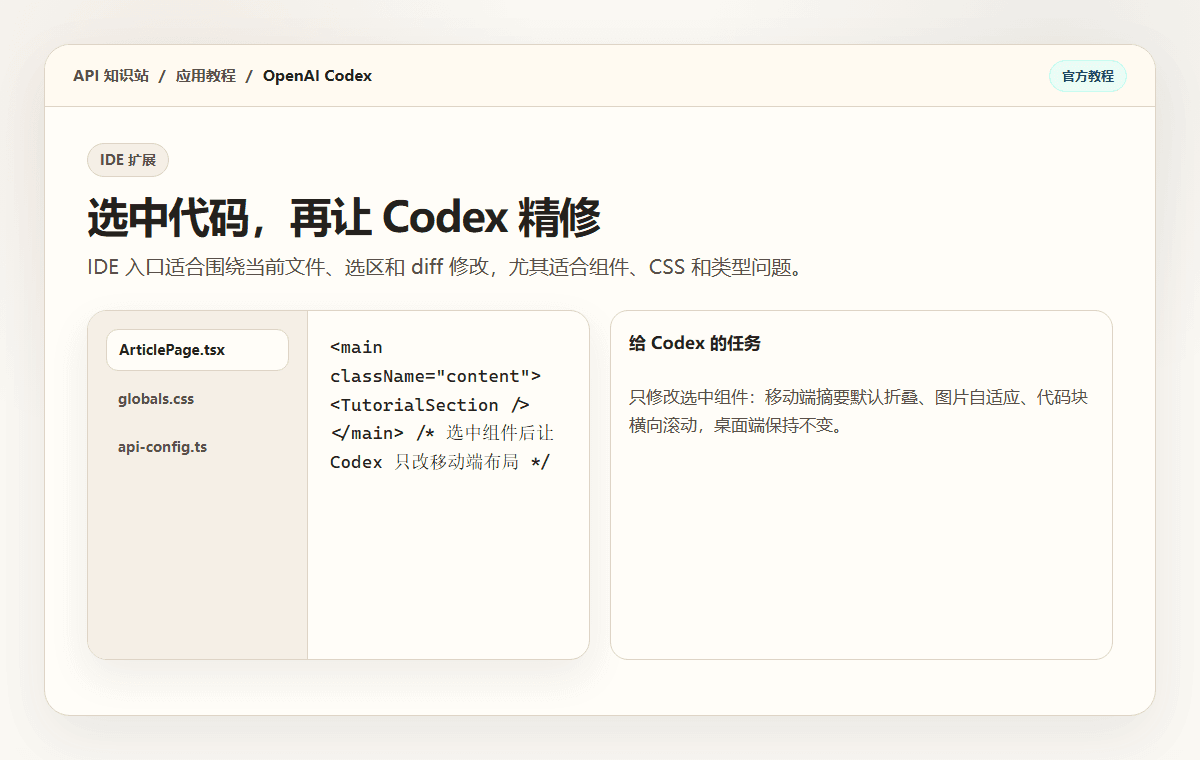Open the API 知识站 breadcrumb link
1200x760 pixels.
(x=111, y=76)
